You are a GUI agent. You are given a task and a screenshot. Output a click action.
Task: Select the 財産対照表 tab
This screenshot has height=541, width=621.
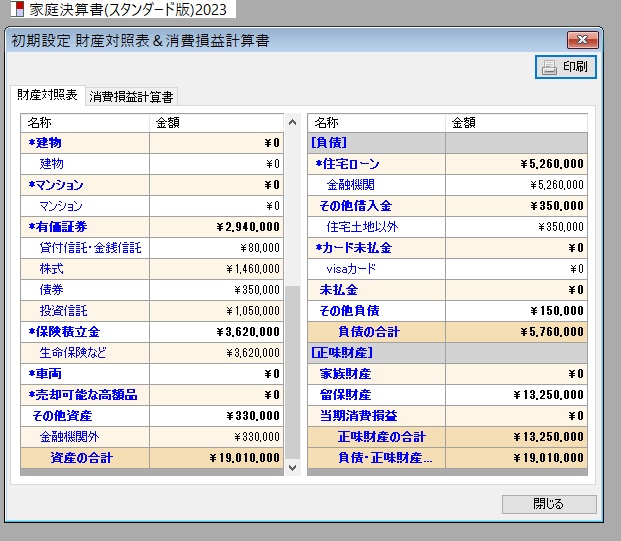click(x=47, y=95)
